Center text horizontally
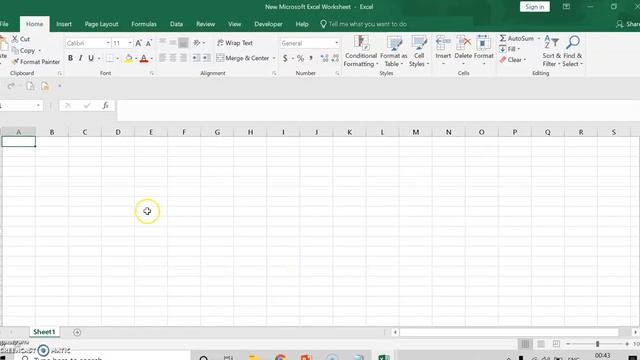 (x=173, y=58)
